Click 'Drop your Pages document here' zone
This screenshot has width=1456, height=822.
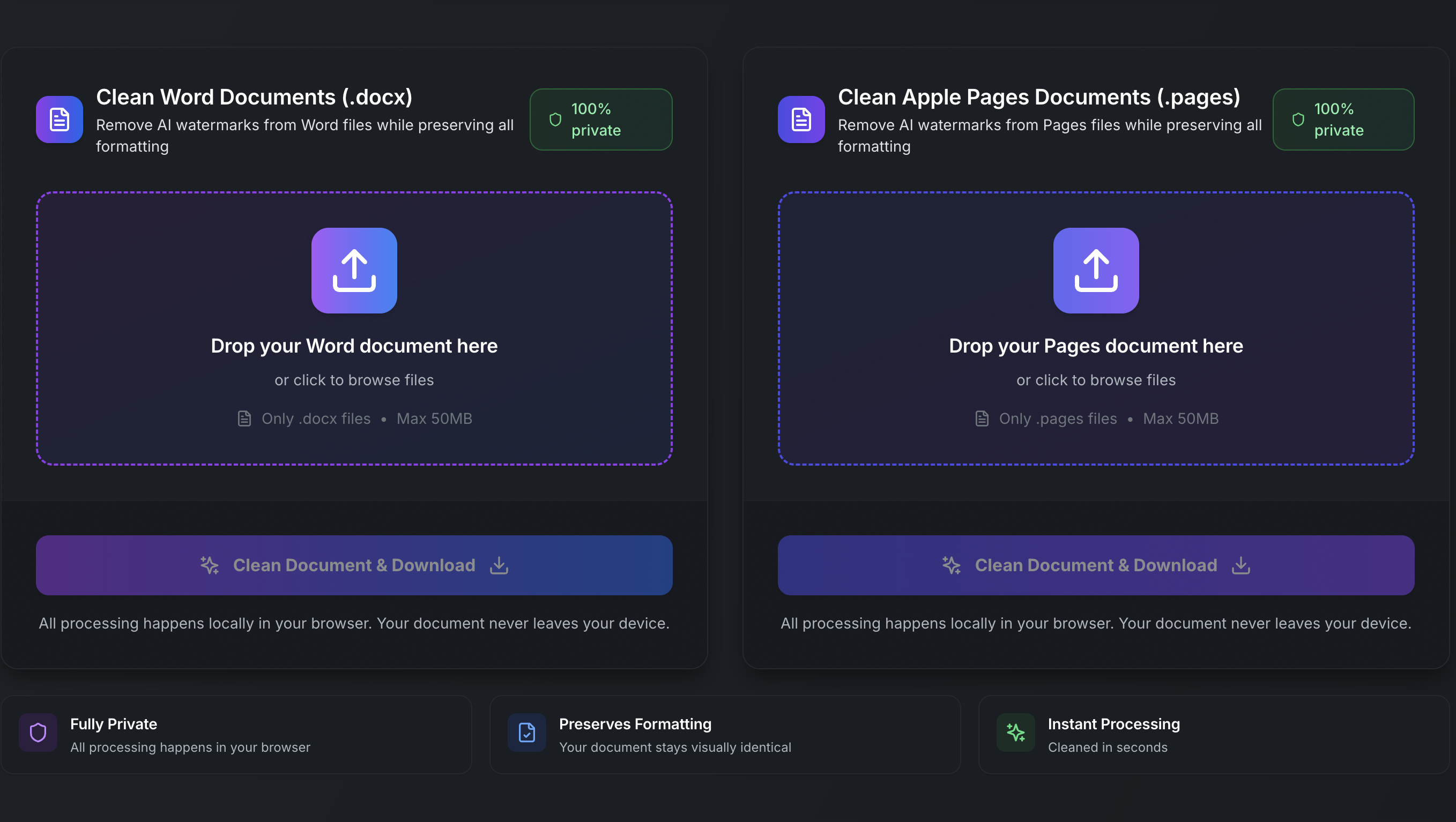pos(1095,346)
